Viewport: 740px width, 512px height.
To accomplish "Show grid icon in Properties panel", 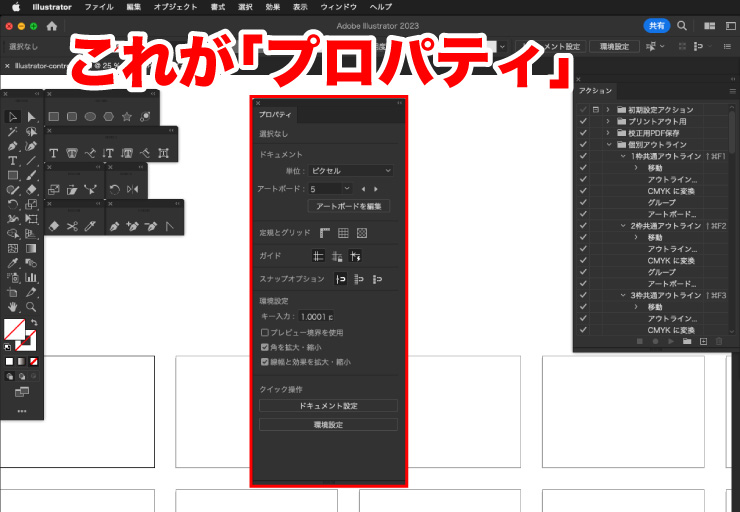I will click(343, 233).
